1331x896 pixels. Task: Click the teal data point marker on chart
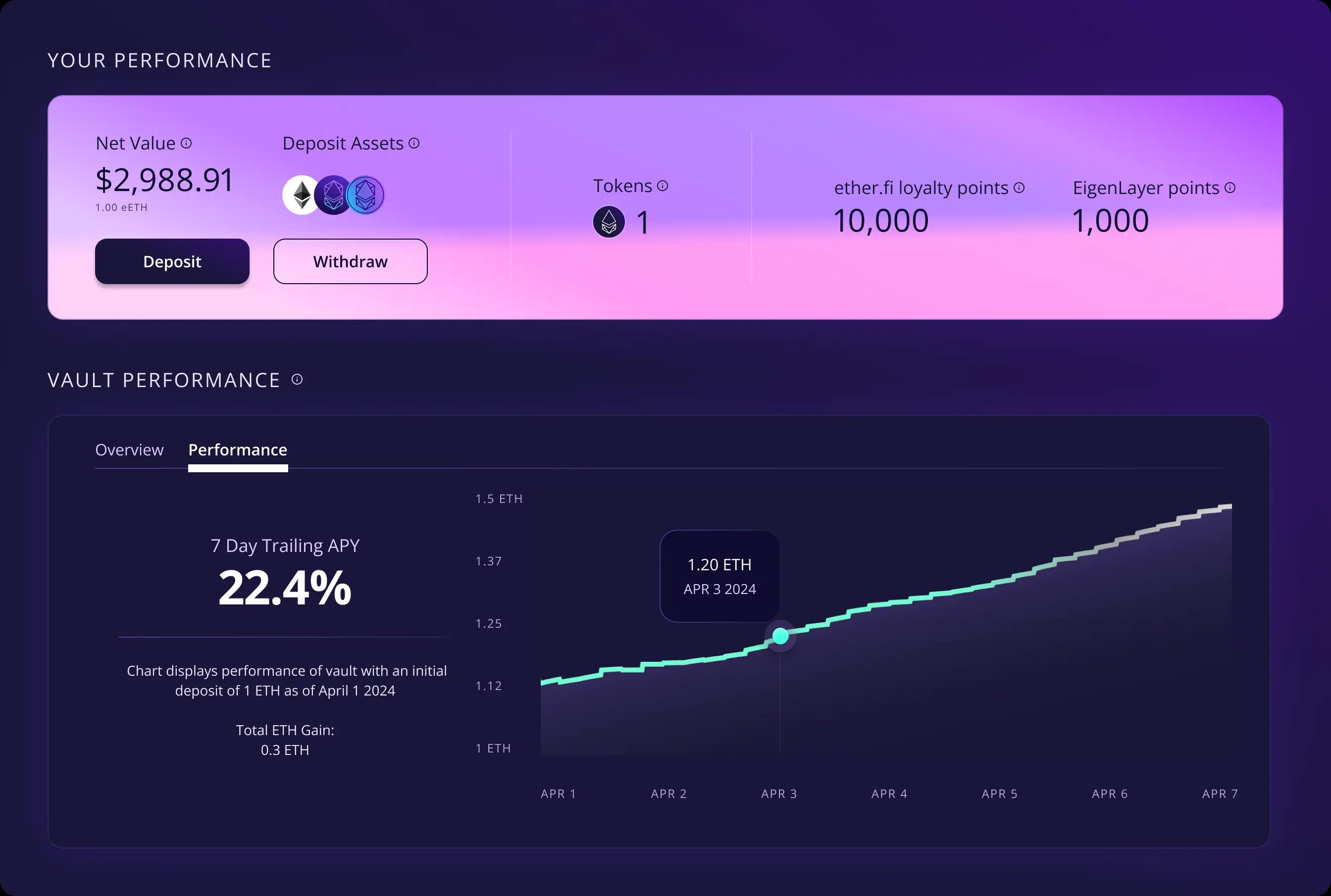(780, 636)
